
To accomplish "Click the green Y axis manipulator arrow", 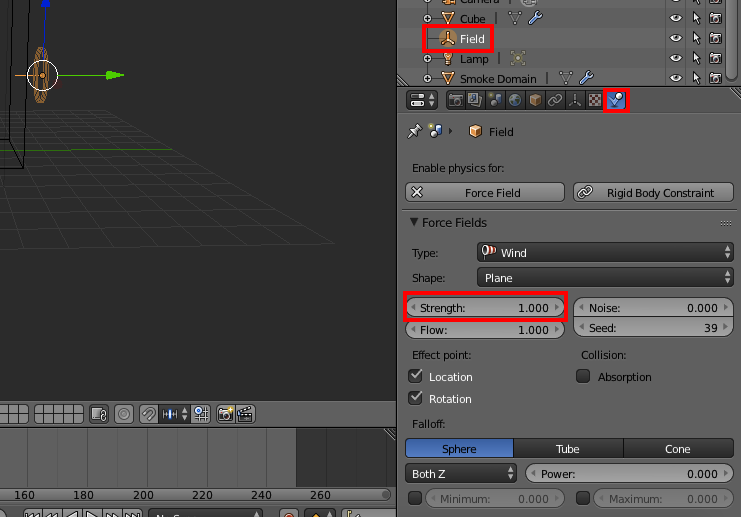I will pos(115,75).
